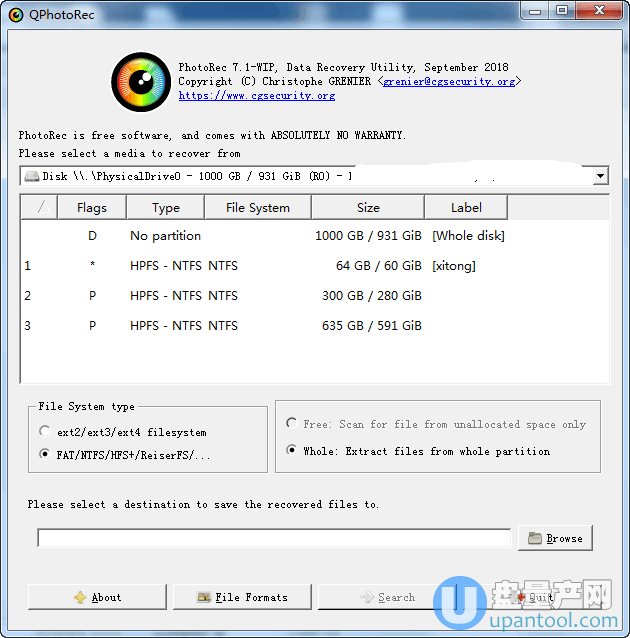This screenshot has height=638, width=630.
Task: Click the [Whole disk] label cell
Action: coord(468,236)
